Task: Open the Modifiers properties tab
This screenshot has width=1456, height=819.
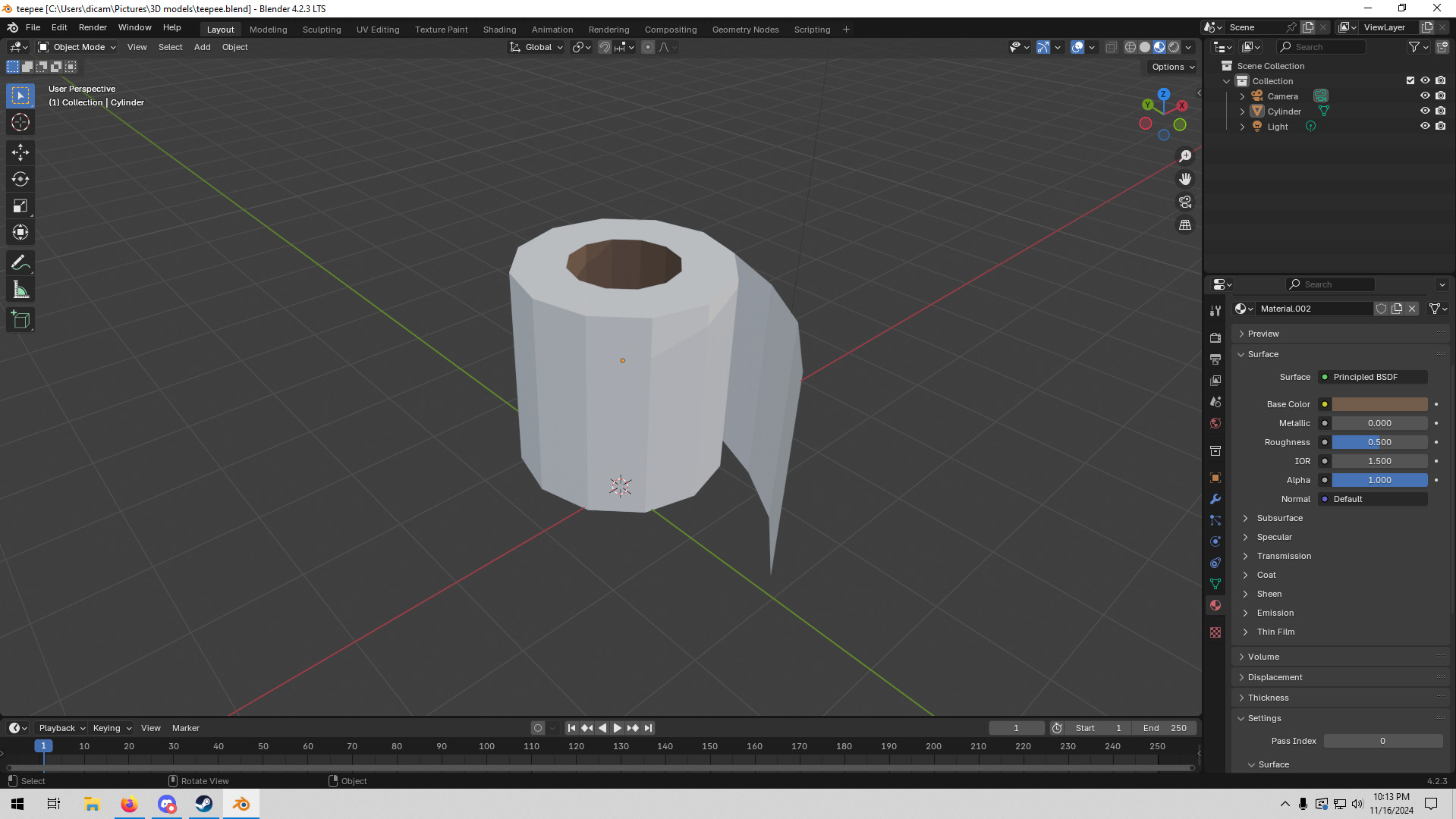Action: click(1215, 499)
